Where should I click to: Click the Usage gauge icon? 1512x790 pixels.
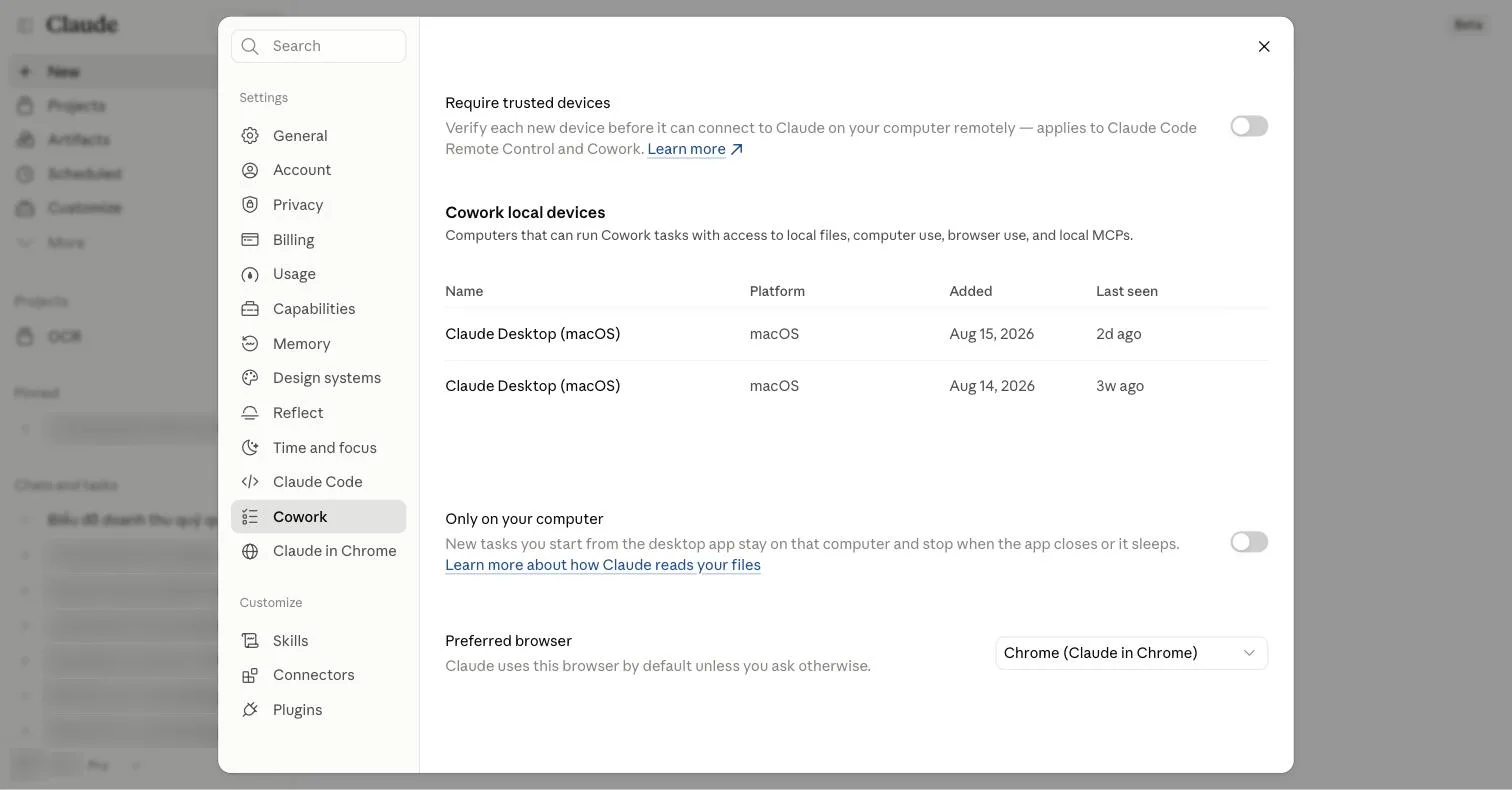click(250, 274)
